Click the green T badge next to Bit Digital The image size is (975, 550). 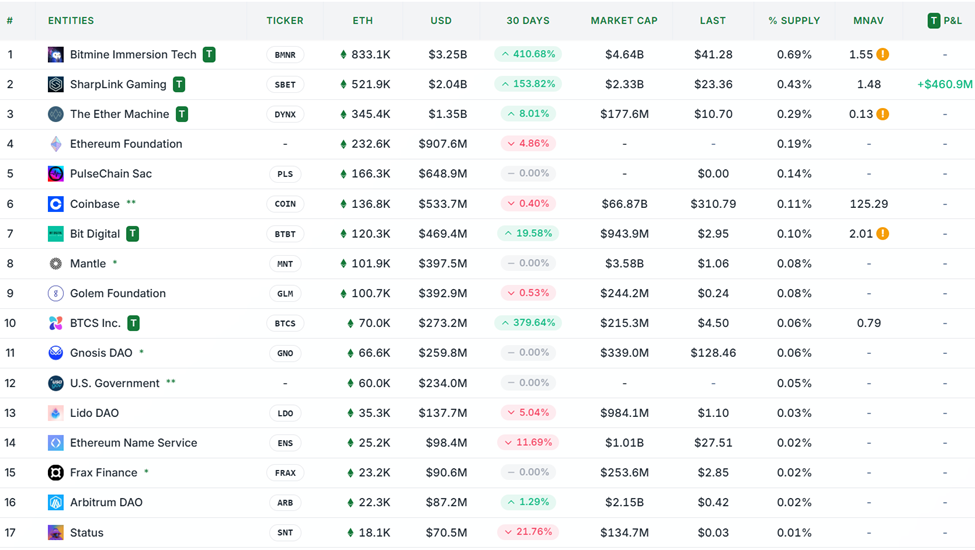click(x=132, y=234)
